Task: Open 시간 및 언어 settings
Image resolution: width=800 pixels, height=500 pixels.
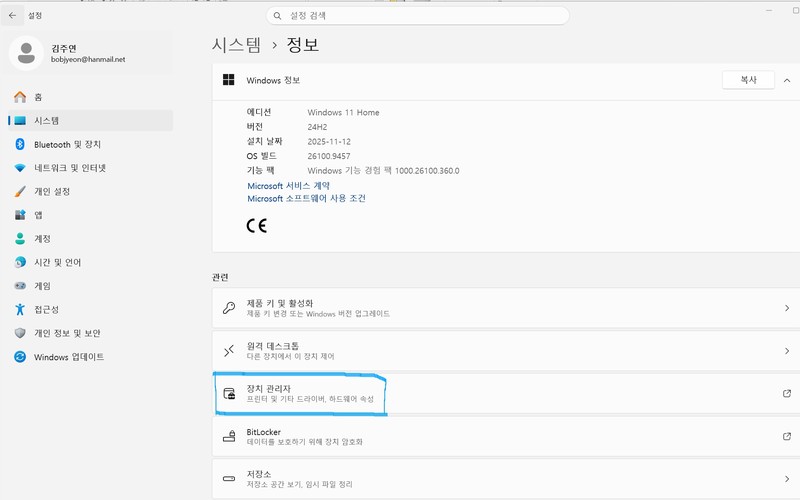Action: [90, 262]
